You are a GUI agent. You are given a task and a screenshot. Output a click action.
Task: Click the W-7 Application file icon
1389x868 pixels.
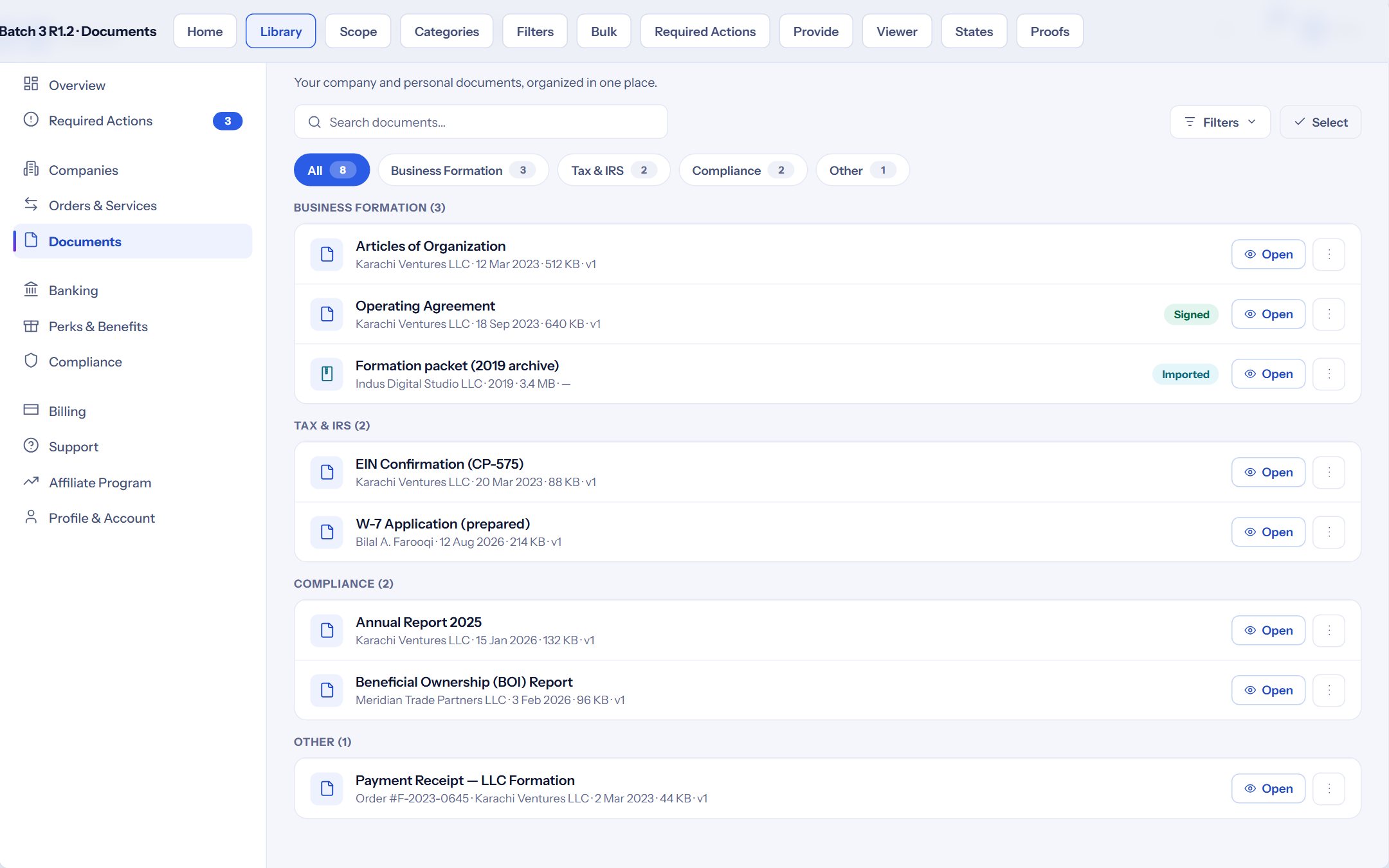327,532
